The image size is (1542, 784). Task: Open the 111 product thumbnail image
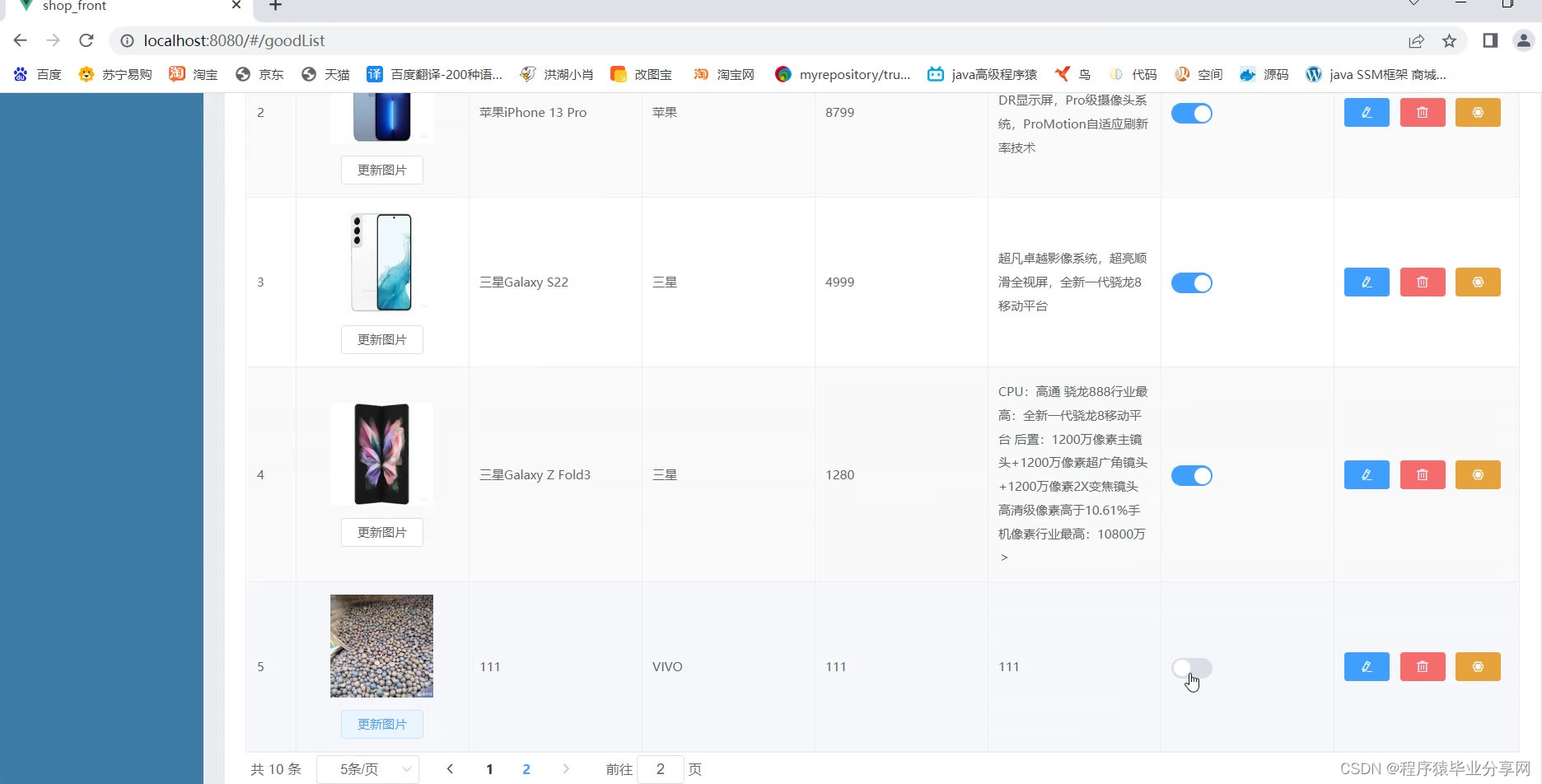click(x=381, y=646)
